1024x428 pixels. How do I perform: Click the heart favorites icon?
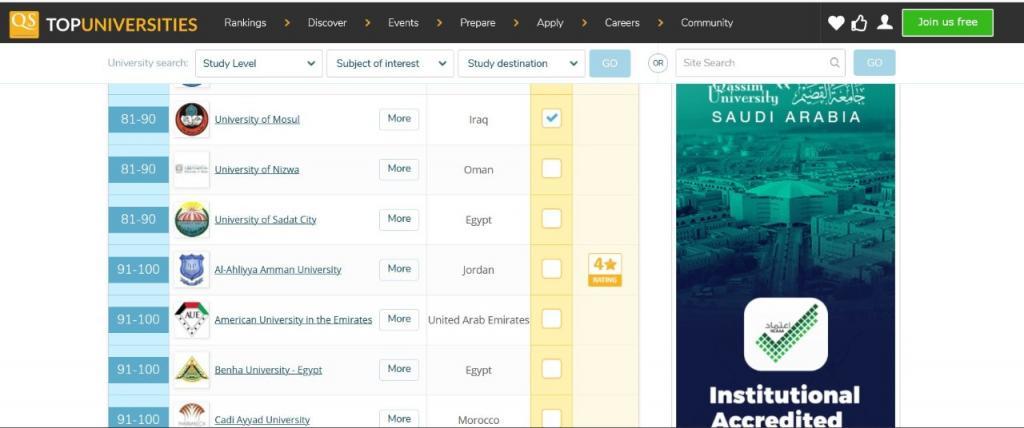coord(836,23)
